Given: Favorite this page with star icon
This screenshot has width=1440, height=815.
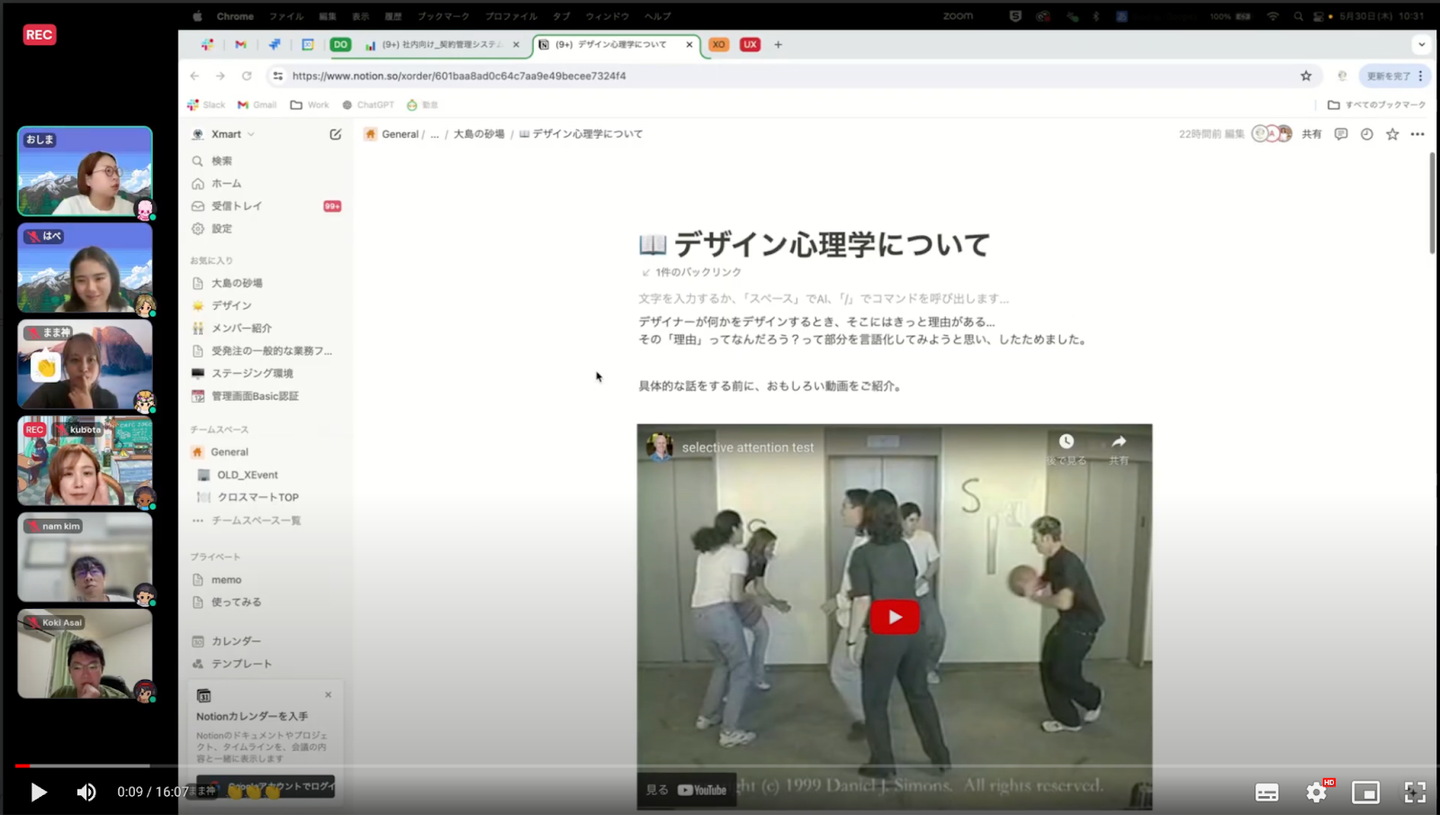Looking at the screenshot, I should point(1392,134).
